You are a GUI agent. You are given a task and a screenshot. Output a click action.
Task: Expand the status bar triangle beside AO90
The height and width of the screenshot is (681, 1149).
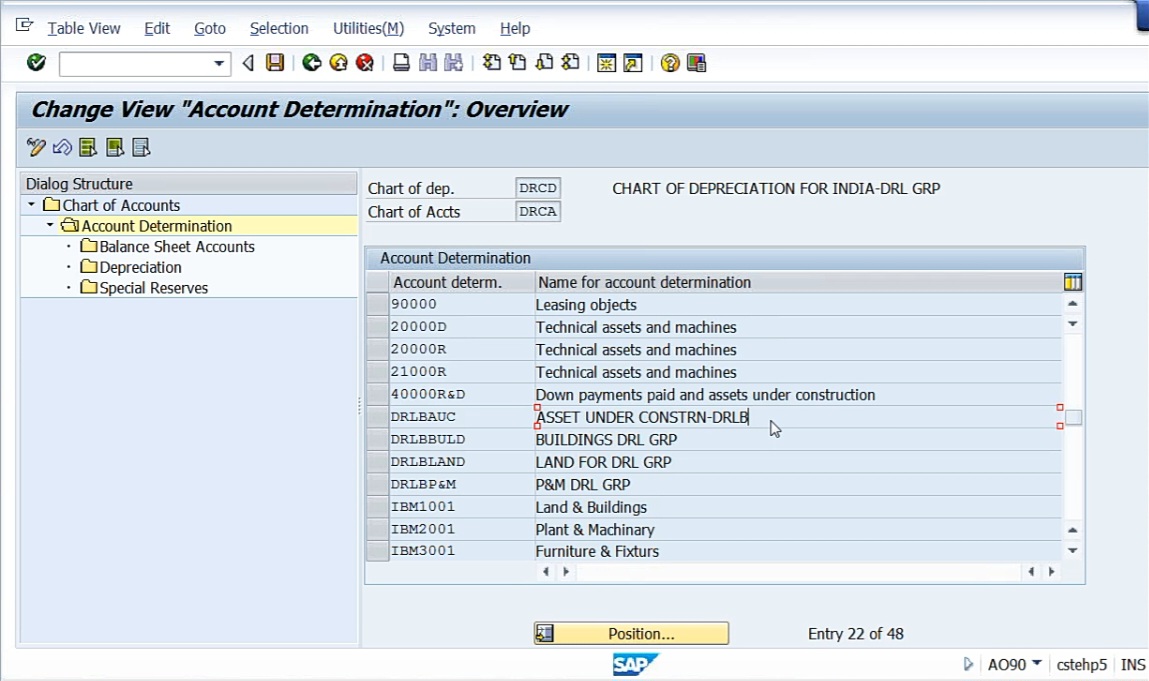pos(968,664)
